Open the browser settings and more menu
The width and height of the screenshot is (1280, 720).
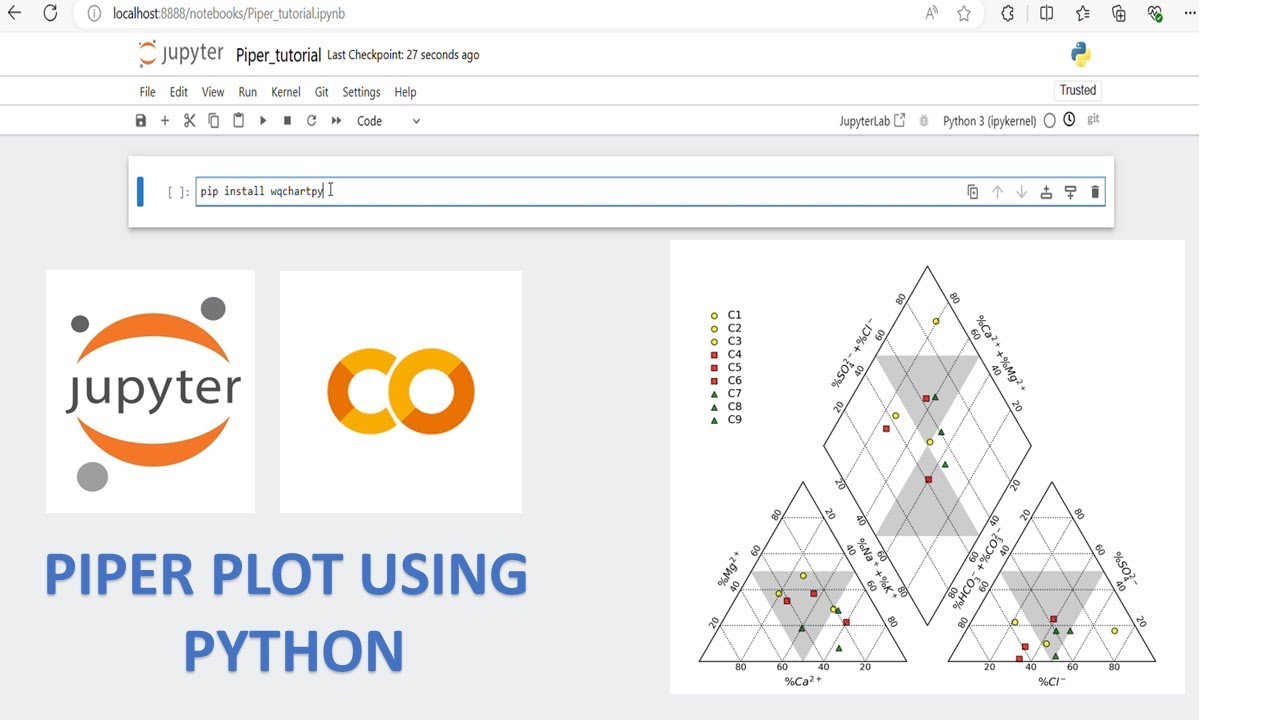coord(1190,14)
